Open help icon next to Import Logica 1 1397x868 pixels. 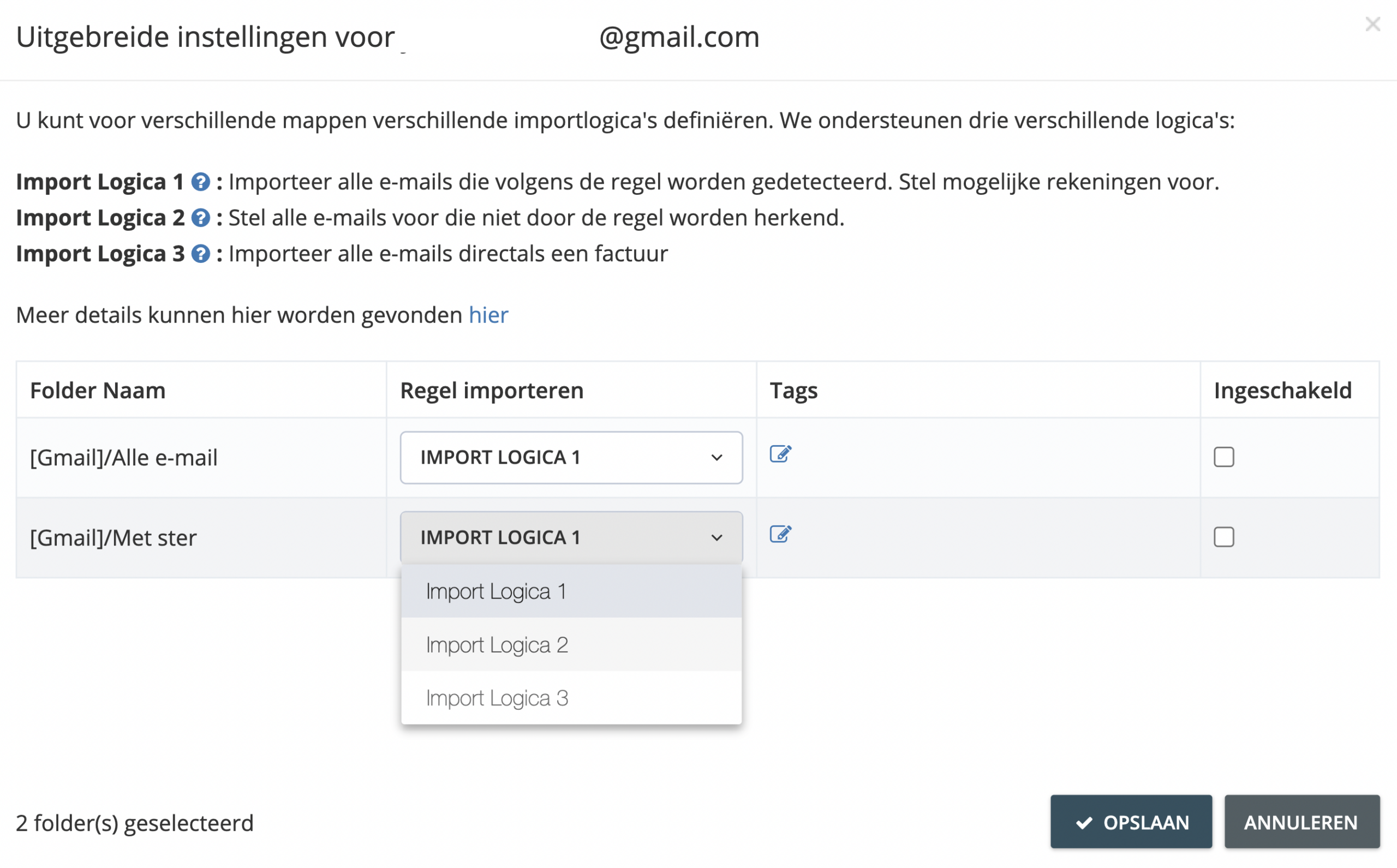click(x=200, y=182)
